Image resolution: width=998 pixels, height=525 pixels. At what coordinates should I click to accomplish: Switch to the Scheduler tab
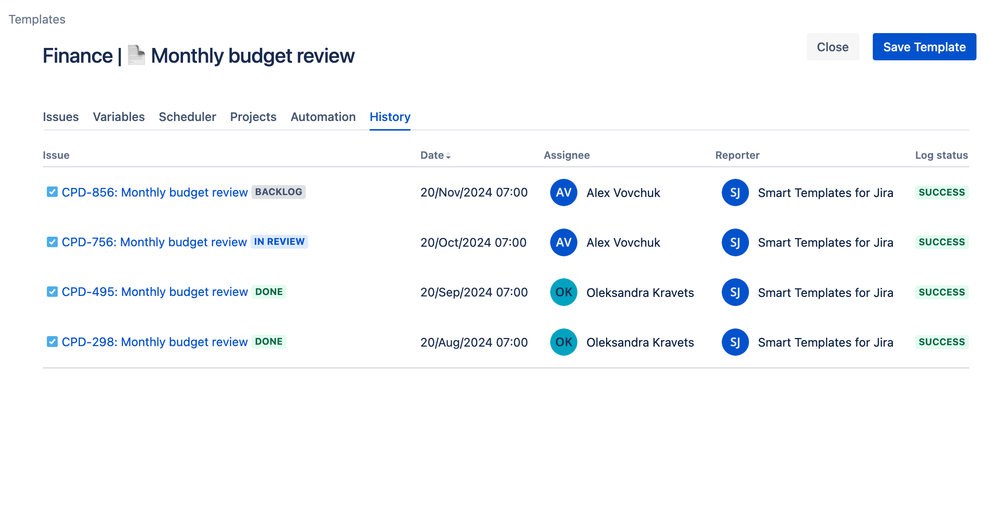(187, 116)
